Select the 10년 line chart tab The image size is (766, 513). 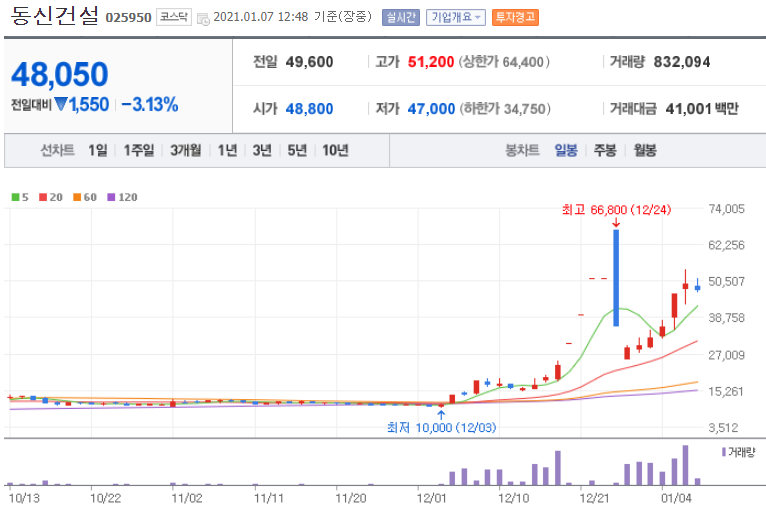[335, 150]
